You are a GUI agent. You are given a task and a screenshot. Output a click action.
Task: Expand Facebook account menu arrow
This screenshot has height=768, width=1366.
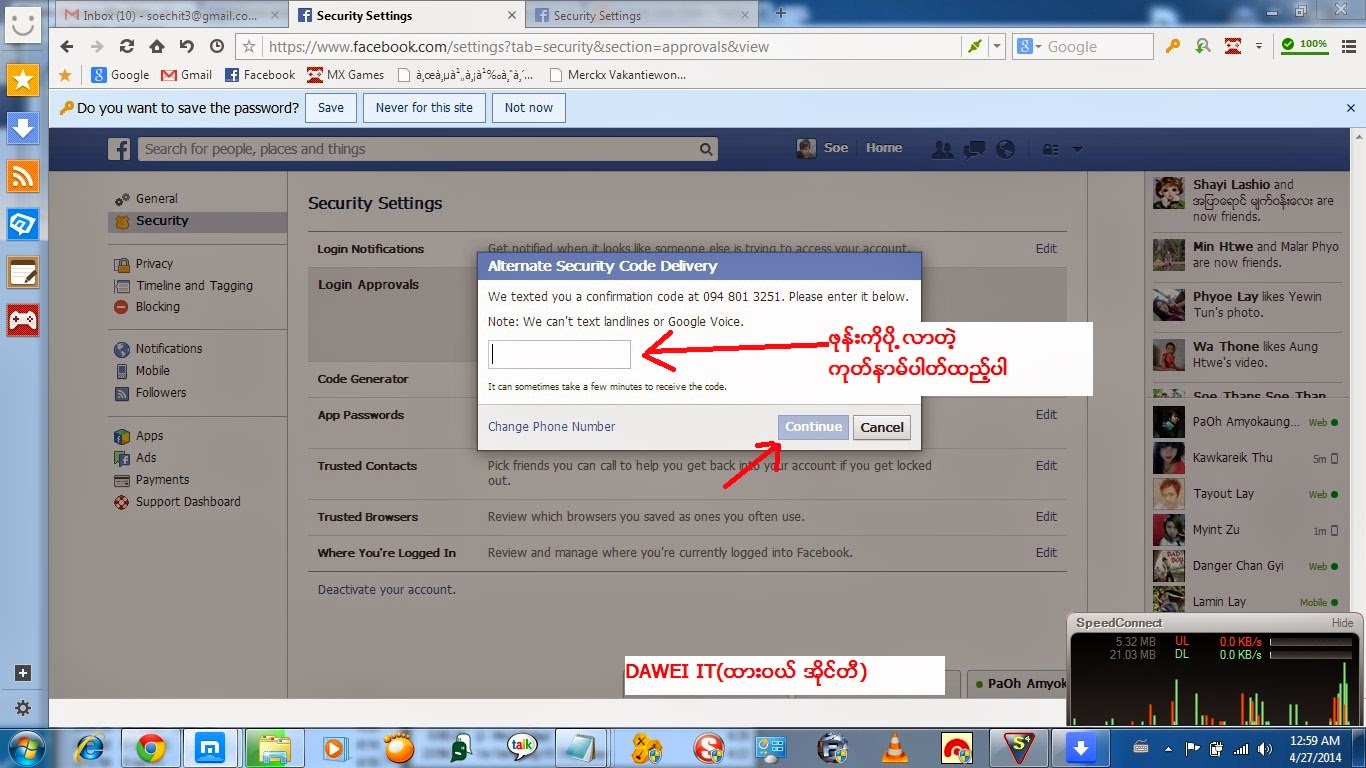(x=1077, y=149)
